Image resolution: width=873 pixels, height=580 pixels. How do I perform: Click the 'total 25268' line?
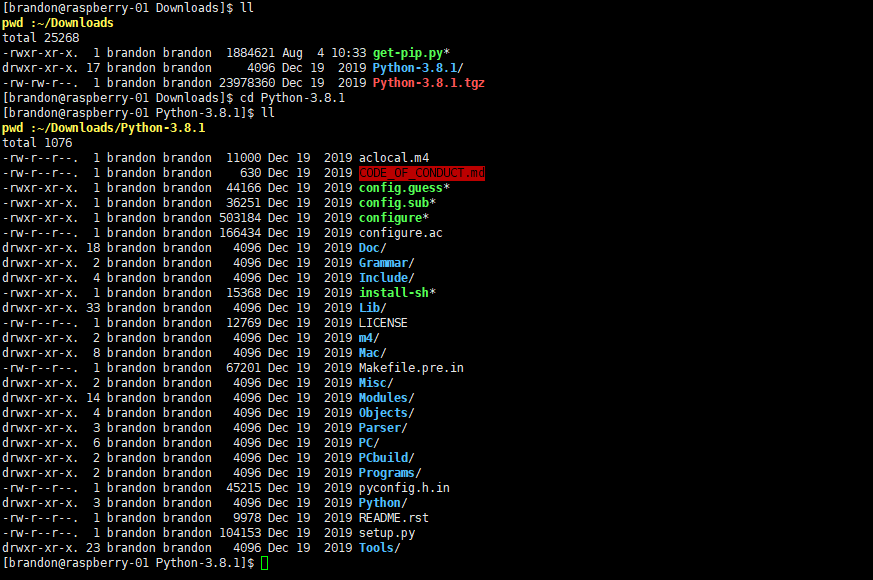(x=41, y=38)
